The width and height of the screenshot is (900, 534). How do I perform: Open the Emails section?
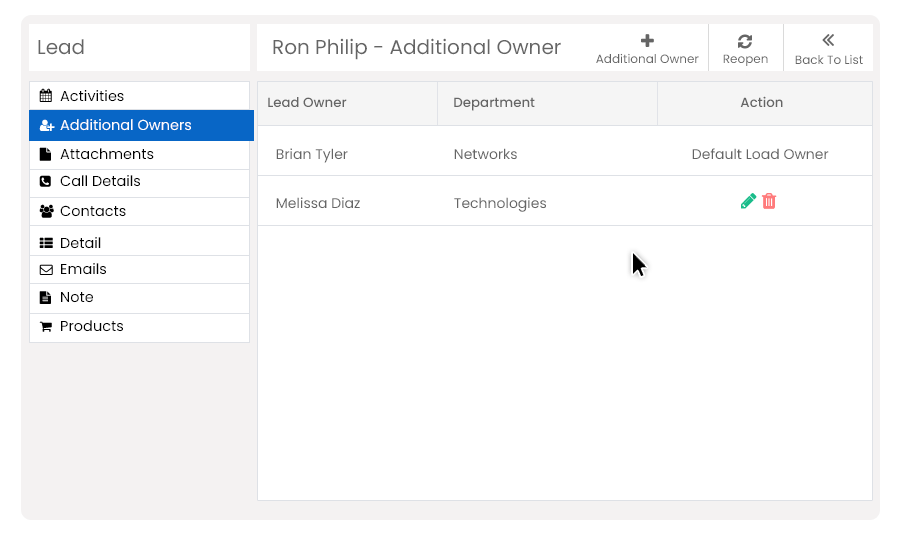click(139, 269)
